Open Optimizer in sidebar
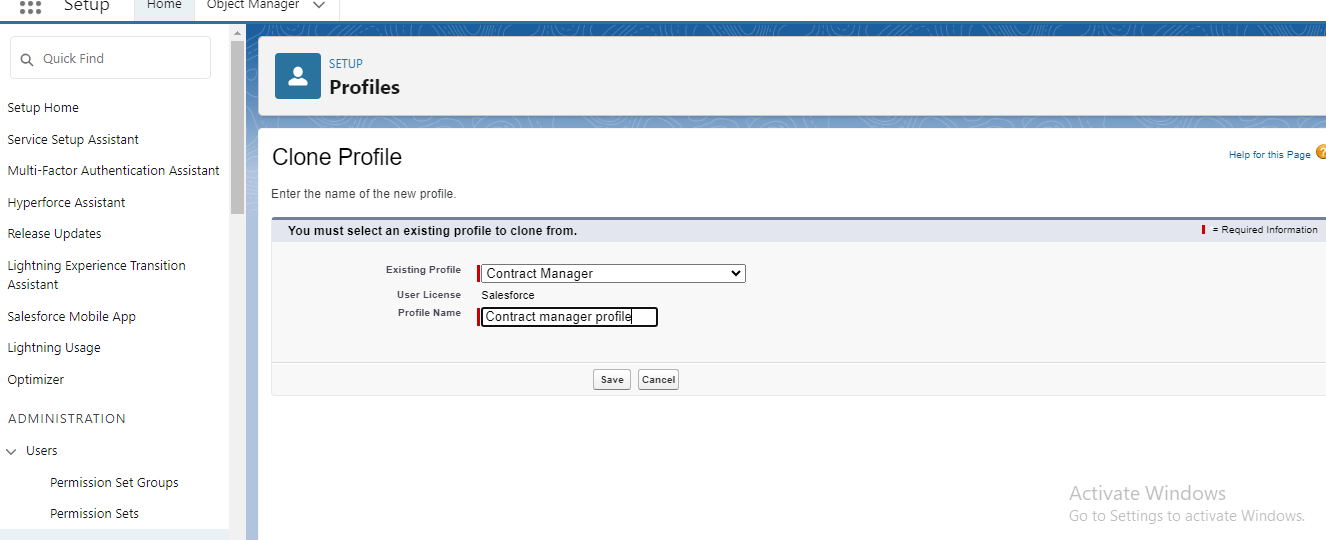The width and height of the screenshot is (1326, 540). point(35,380)
